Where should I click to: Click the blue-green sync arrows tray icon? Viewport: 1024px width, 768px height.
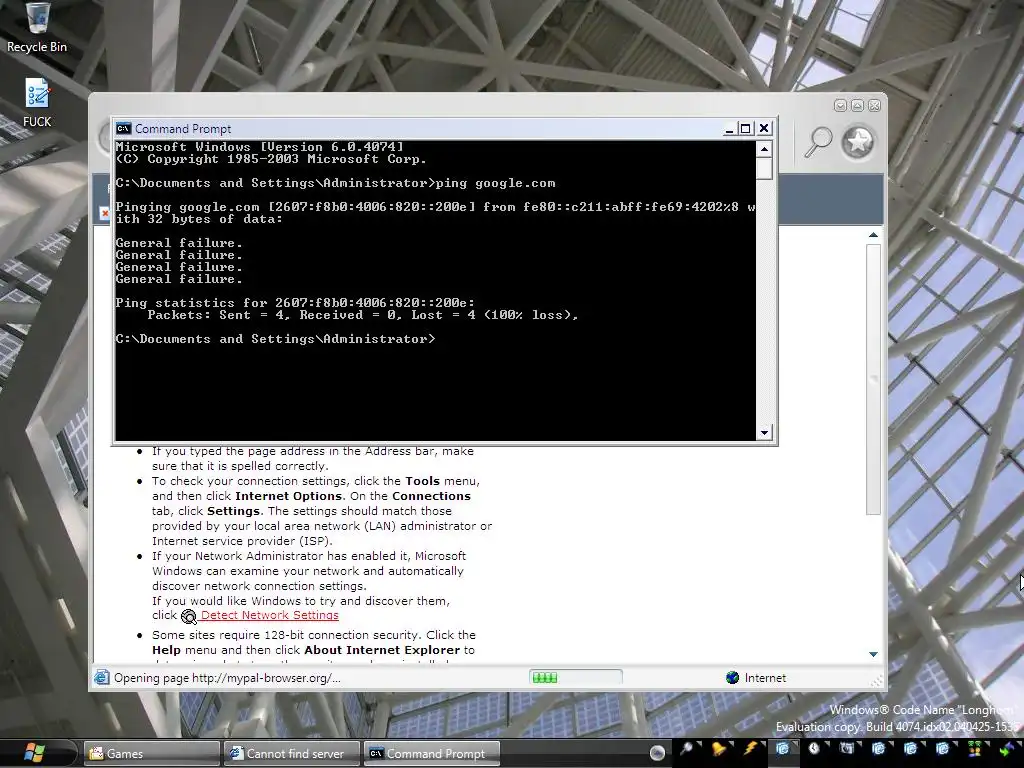tap(1006, 750)
